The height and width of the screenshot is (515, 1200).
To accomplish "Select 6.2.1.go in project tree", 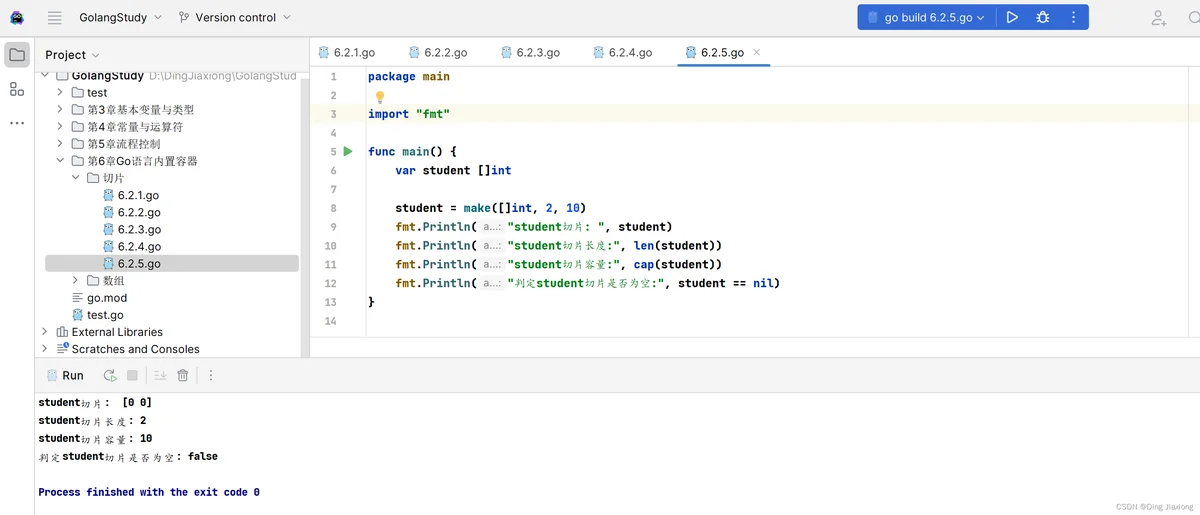I will (139, 195).
